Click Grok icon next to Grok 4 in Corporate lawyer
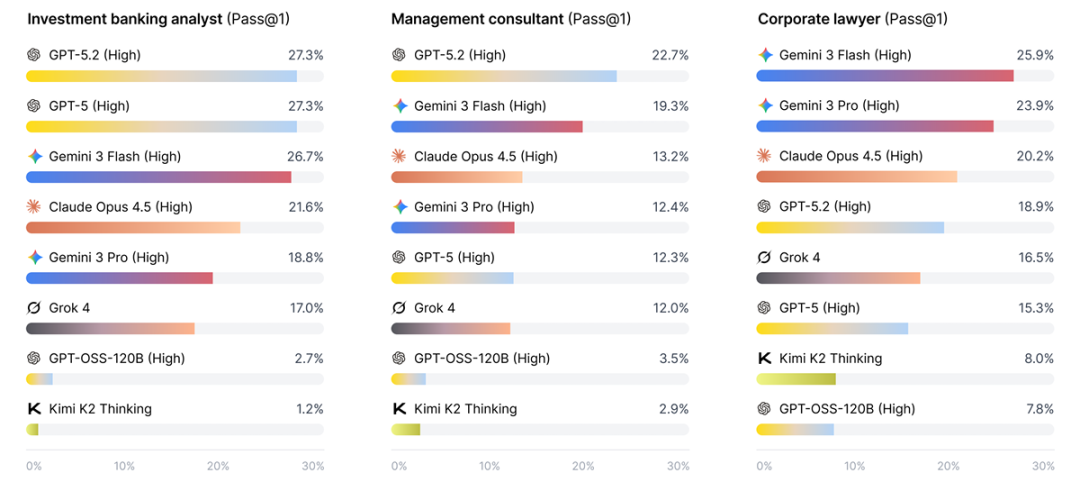Viewport: 1080px width, 482px height. click(765, 257)
